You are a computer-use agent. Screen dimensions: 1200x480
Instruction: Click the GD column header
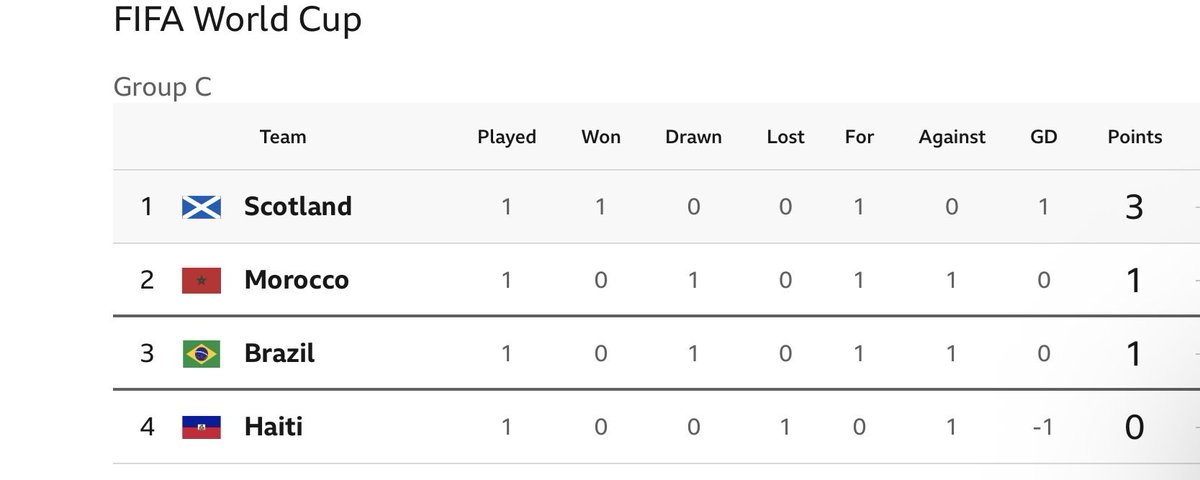coord(1043,137)
